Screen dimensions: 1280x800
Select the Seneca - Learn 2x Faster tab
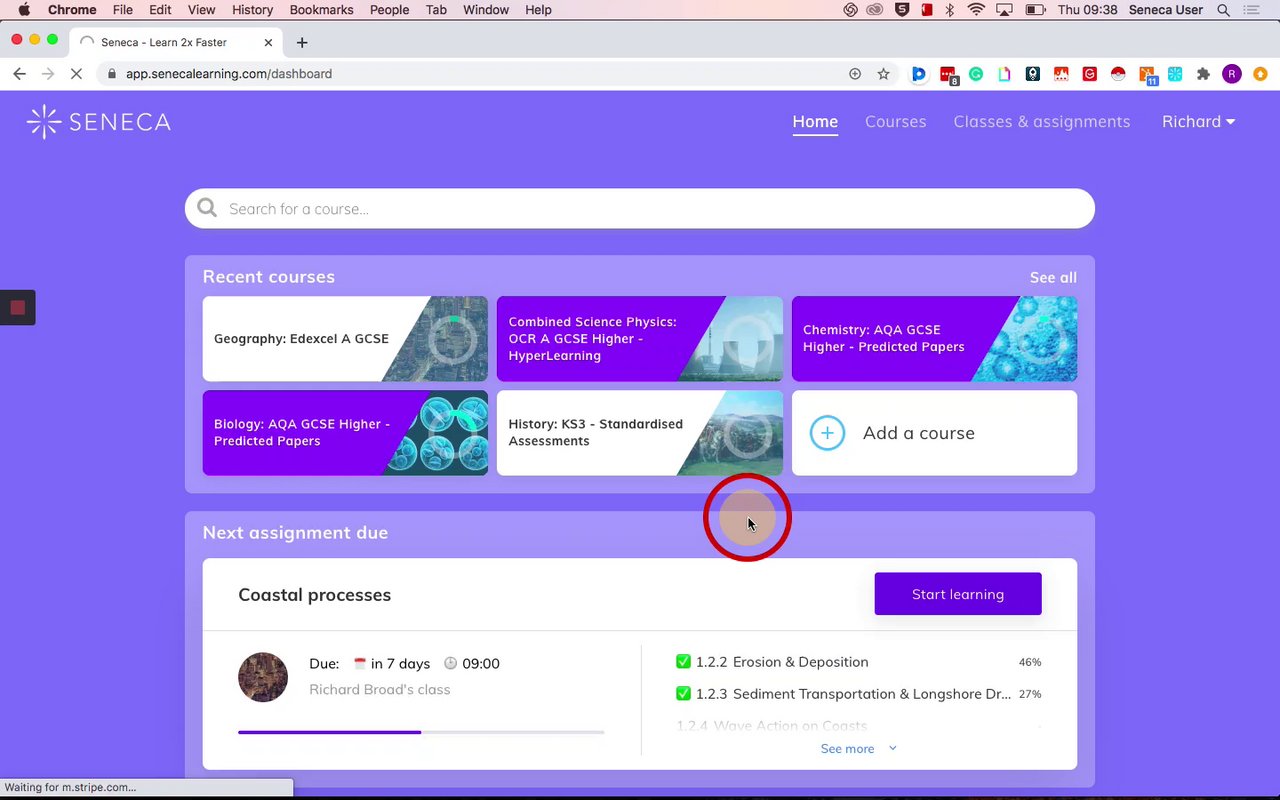click(176, 42)
